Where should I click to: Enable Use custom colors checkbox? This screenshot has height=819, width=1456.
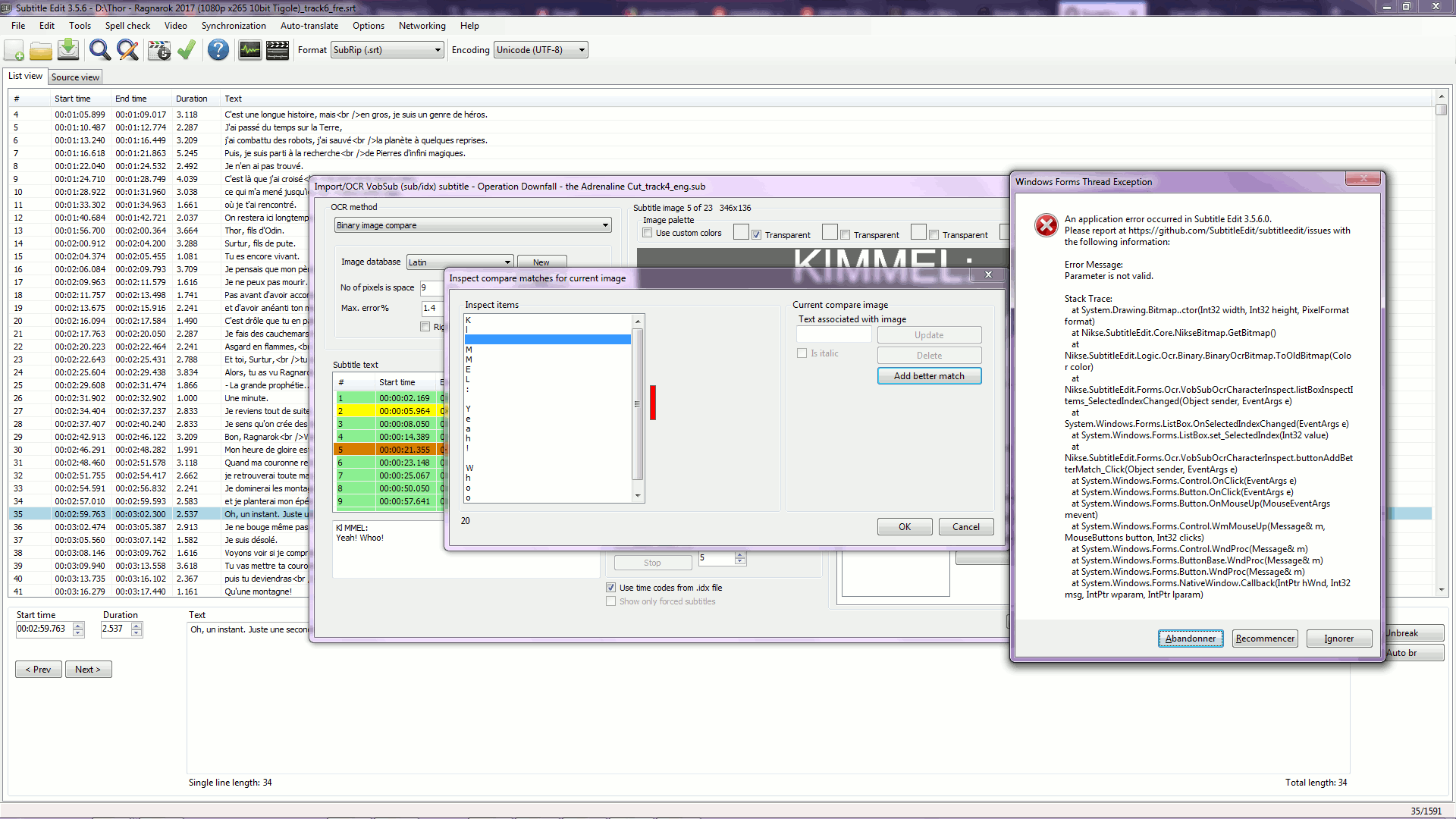[x=648, y=233]
